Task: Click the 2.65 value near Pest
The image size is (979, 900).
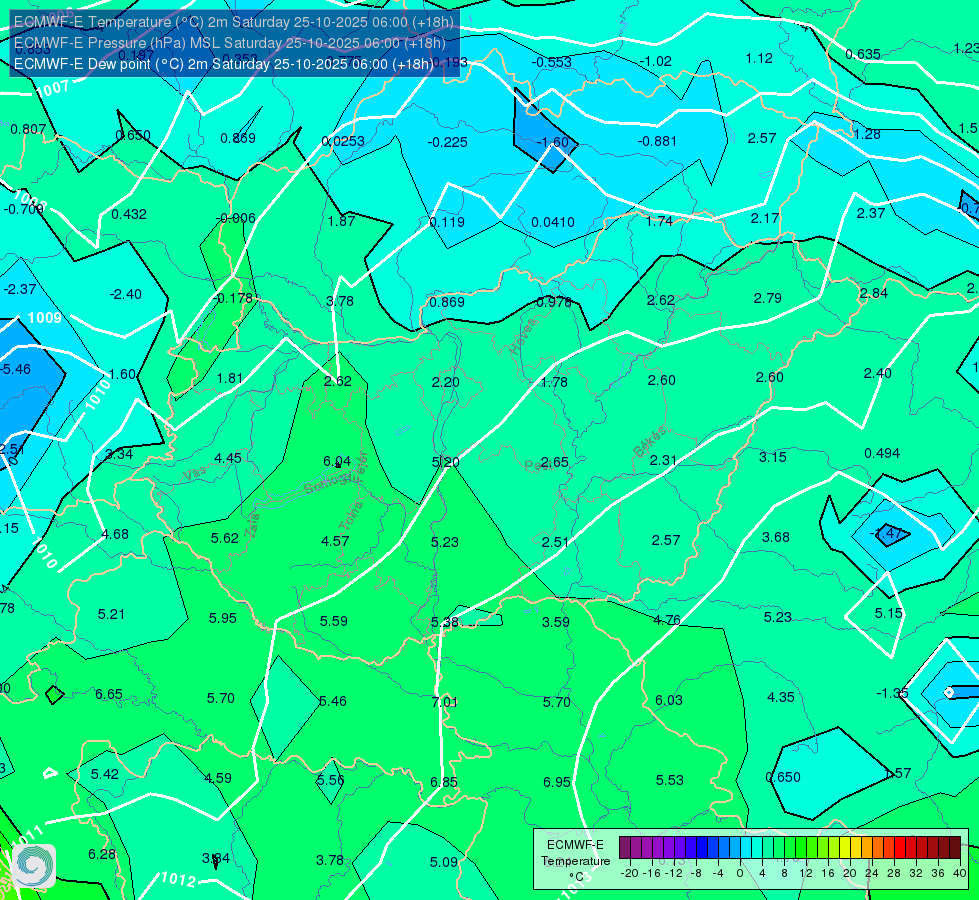Action: point(554,462)
